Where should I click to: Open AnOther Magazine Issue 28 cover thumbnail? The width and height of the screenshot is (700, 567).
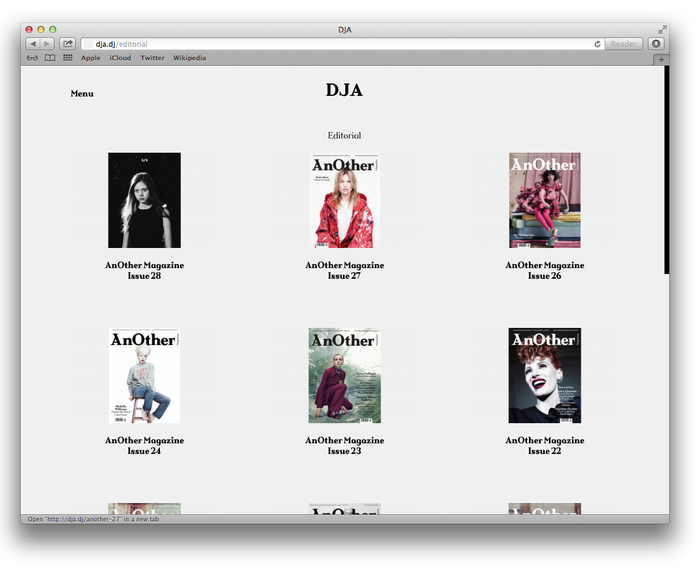tap(144, 200)
